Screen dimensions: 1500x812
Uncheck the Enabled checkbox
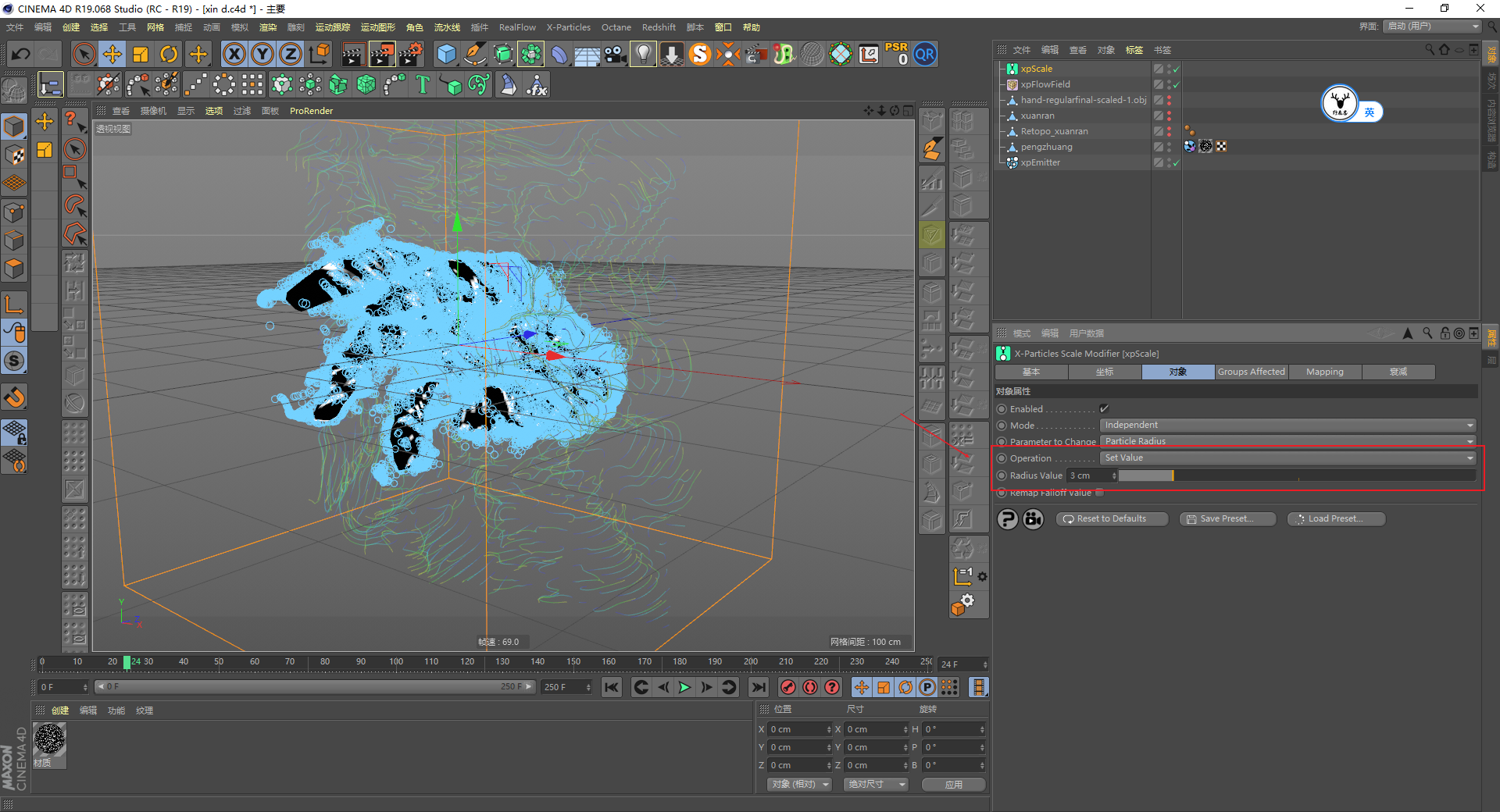(x=1104, y=408)
